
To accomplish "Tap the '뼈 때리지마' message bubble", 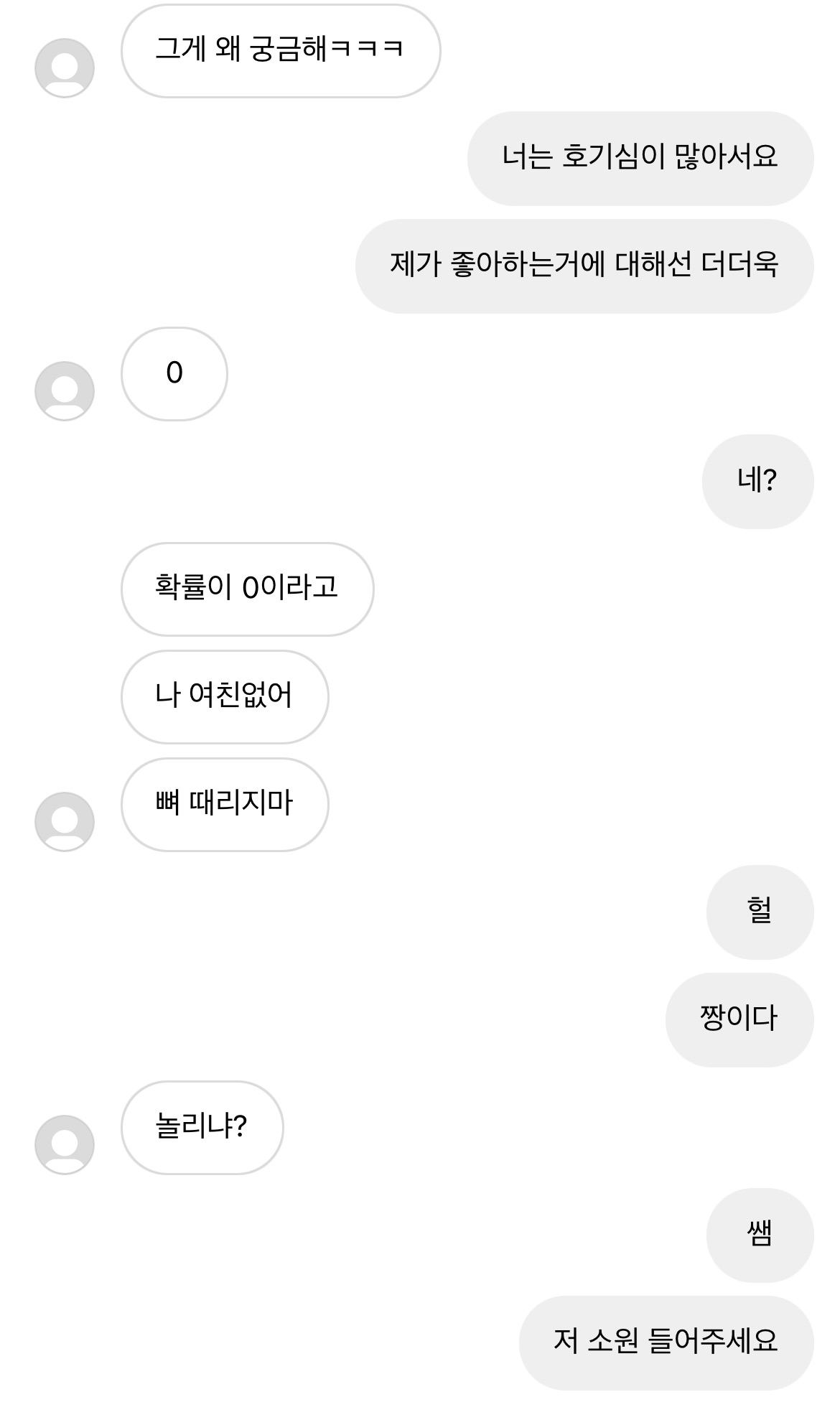I will [225, 804].
